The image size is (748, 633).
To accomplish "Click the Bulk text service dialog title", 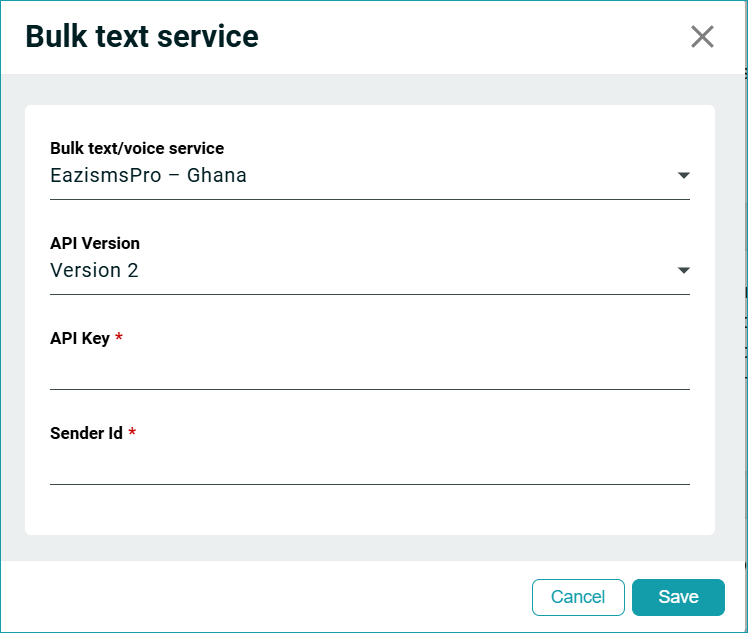I will [x=142, y=37].
